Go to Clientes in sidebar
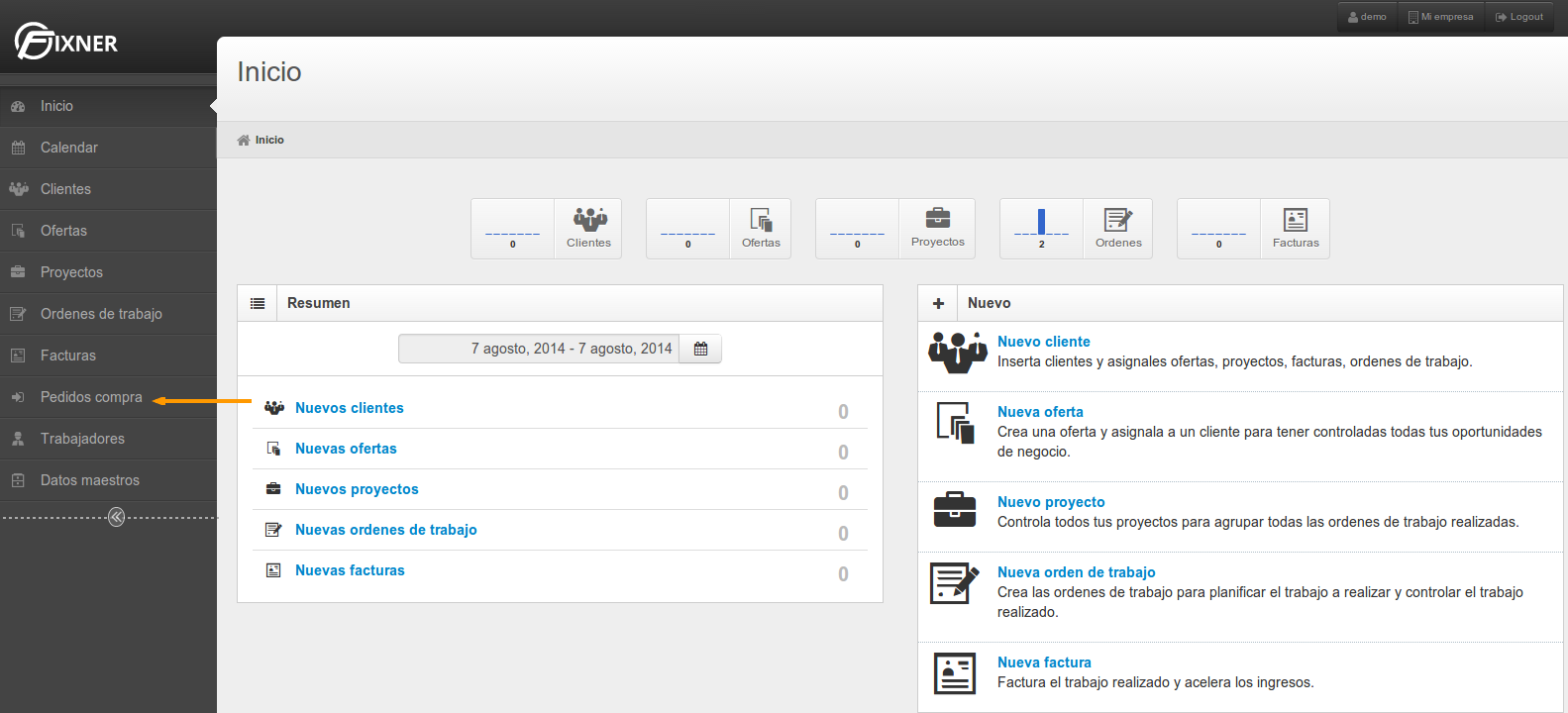The image size is (1568, 713). (x=108, y=189)
